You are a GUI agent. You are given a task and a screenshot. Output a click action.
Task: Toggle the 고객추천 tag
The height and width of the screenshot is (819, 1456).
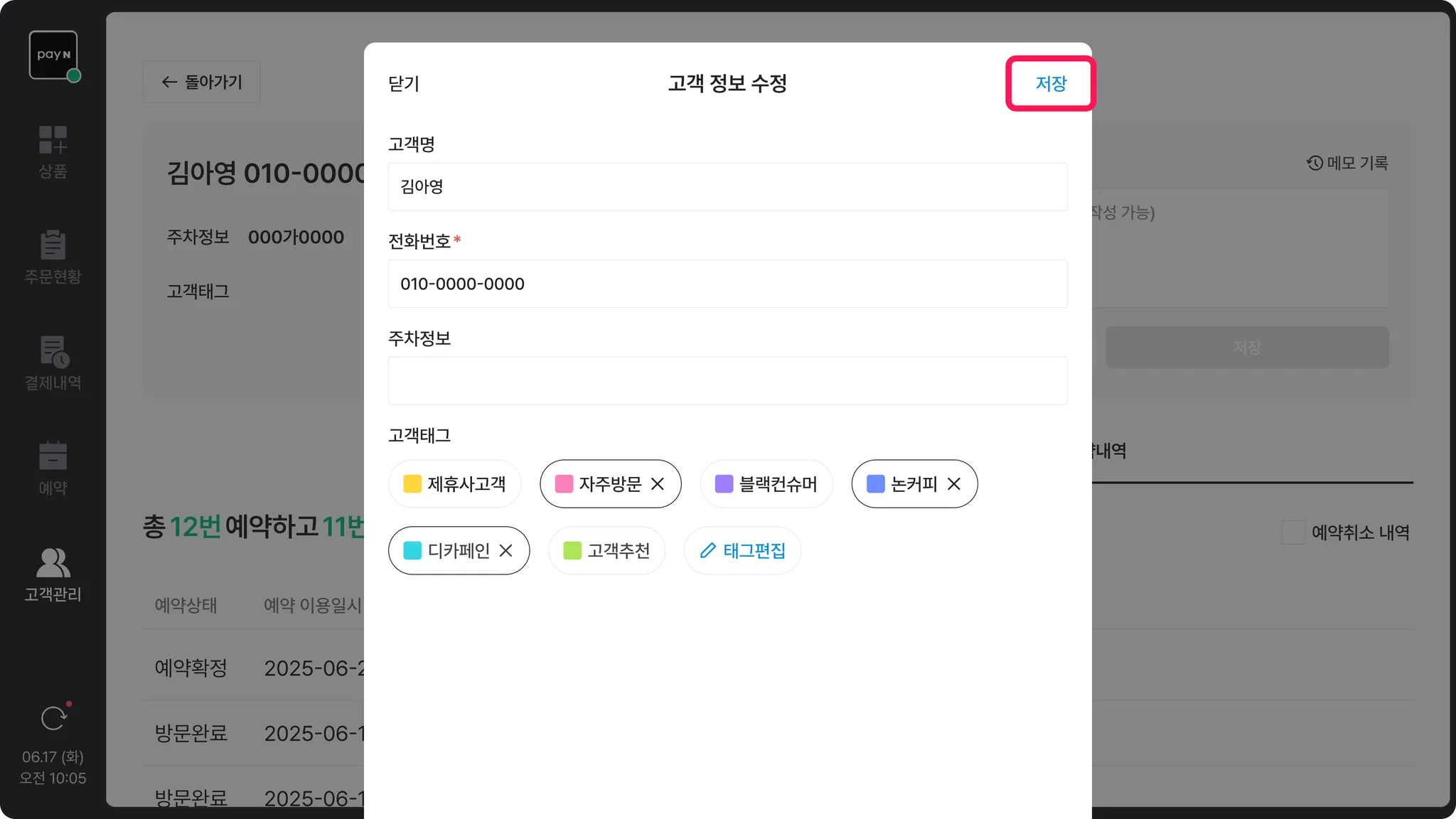(606, 551)
